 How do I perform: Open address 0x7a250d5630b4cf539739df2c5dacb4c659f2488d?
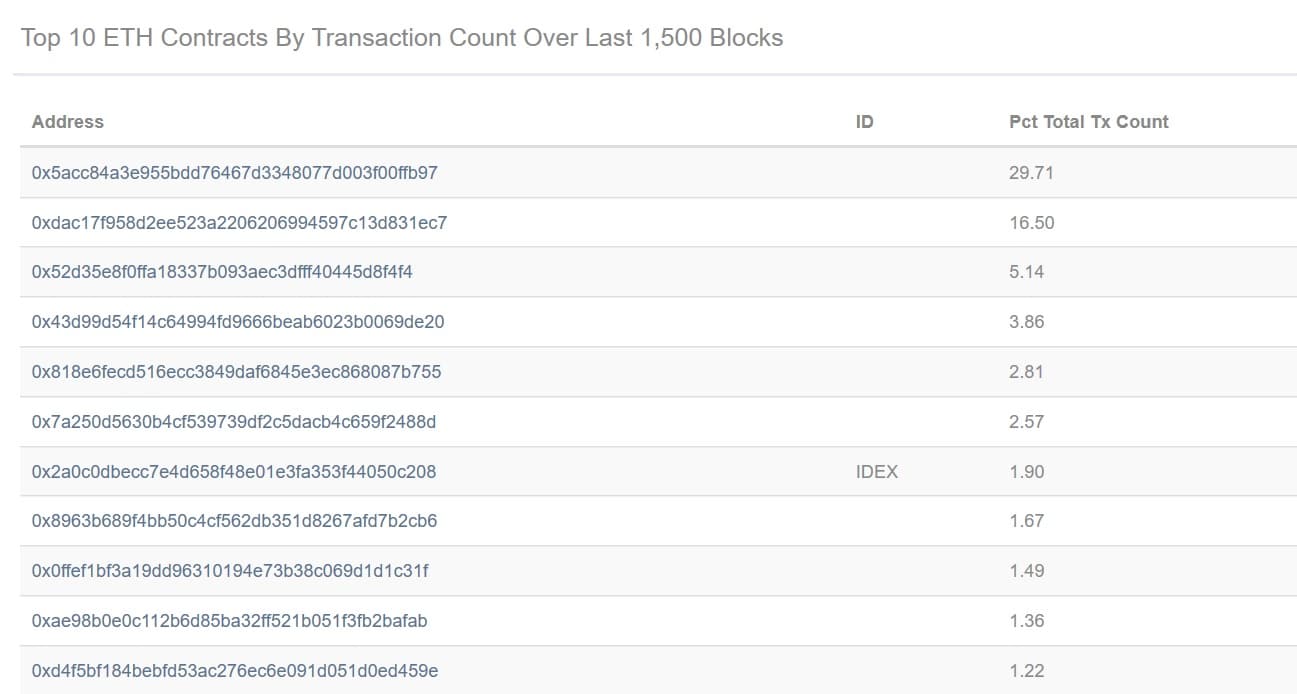click(234, 422)
